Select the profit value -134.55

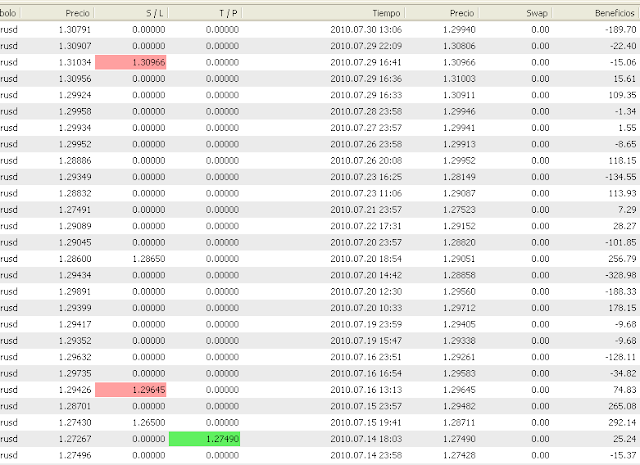point(621,177)
